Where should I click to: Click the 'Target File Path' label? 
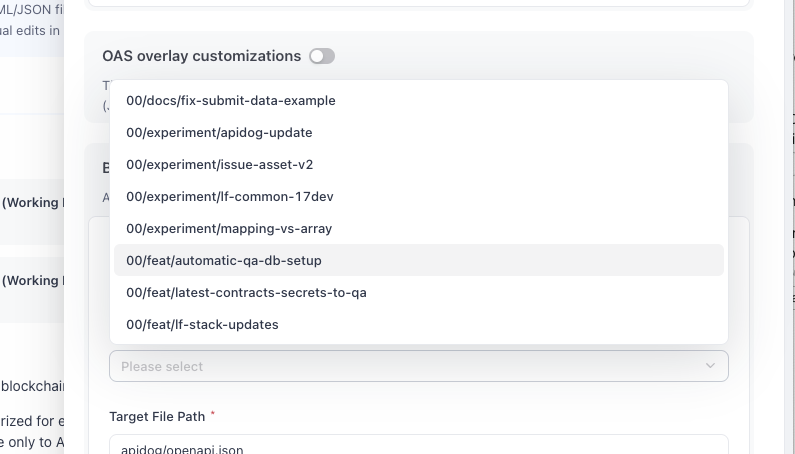(x=156, y=415)
